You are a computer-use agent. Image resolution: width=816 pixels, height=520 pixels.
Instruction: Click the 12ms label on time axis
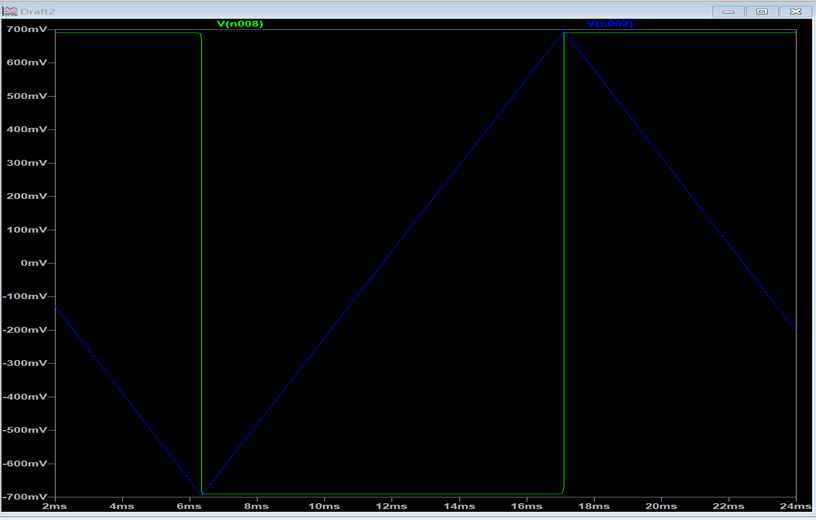tap(391, 507)
